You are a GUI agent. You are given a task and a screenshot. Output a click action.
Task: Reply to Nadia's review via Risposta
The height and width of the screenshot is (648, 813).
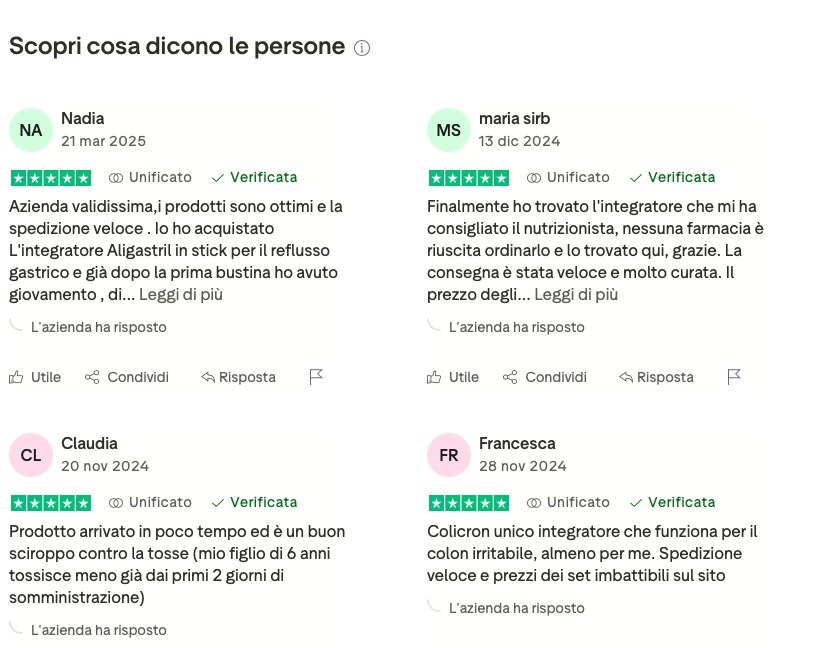pos(239,377)
